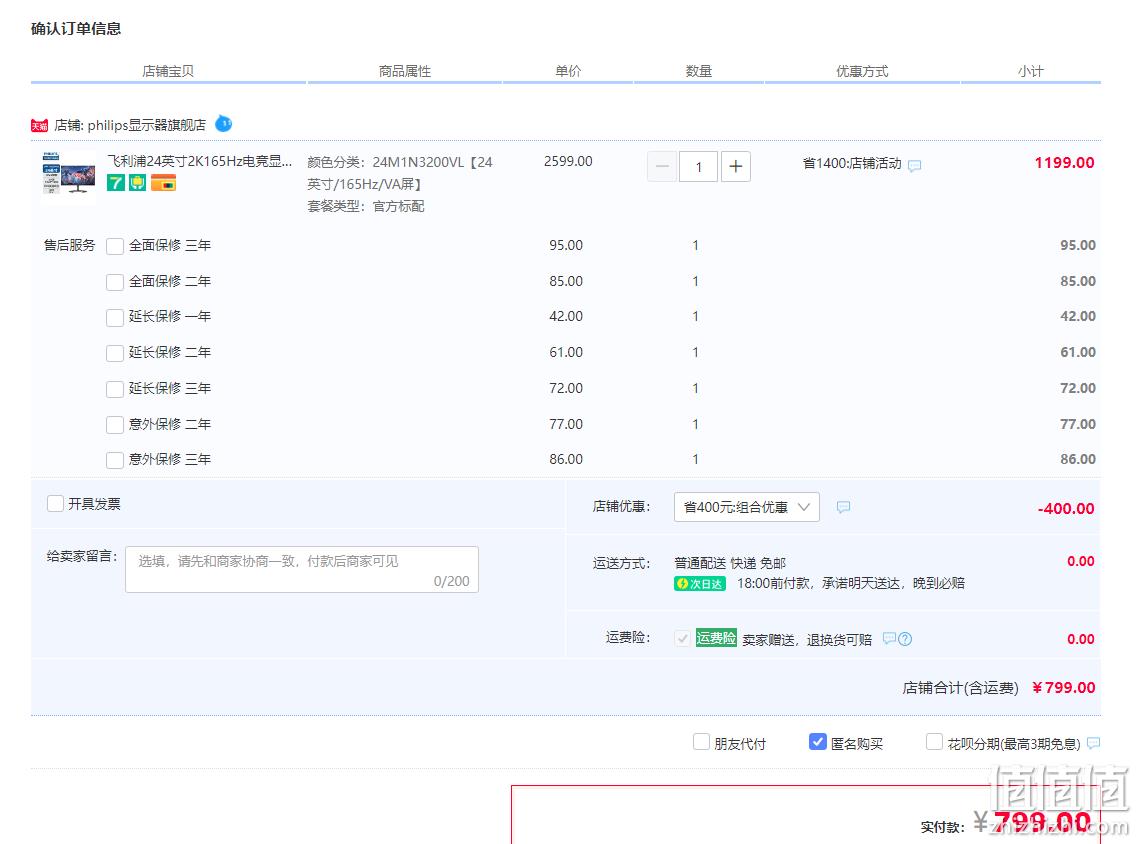
Task: Open the 飞利浦24英寸2K165Hz product title link
Action: pyautogui.click(x=200, y=161)
